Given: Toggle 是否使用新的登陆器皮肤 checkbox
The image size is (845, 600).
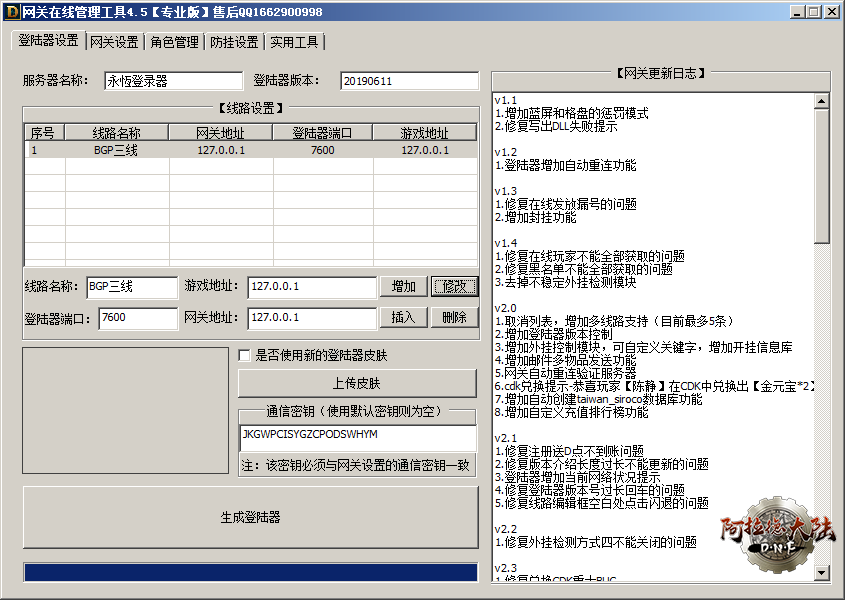Looking at the screenshot, I should coord(245,355).
